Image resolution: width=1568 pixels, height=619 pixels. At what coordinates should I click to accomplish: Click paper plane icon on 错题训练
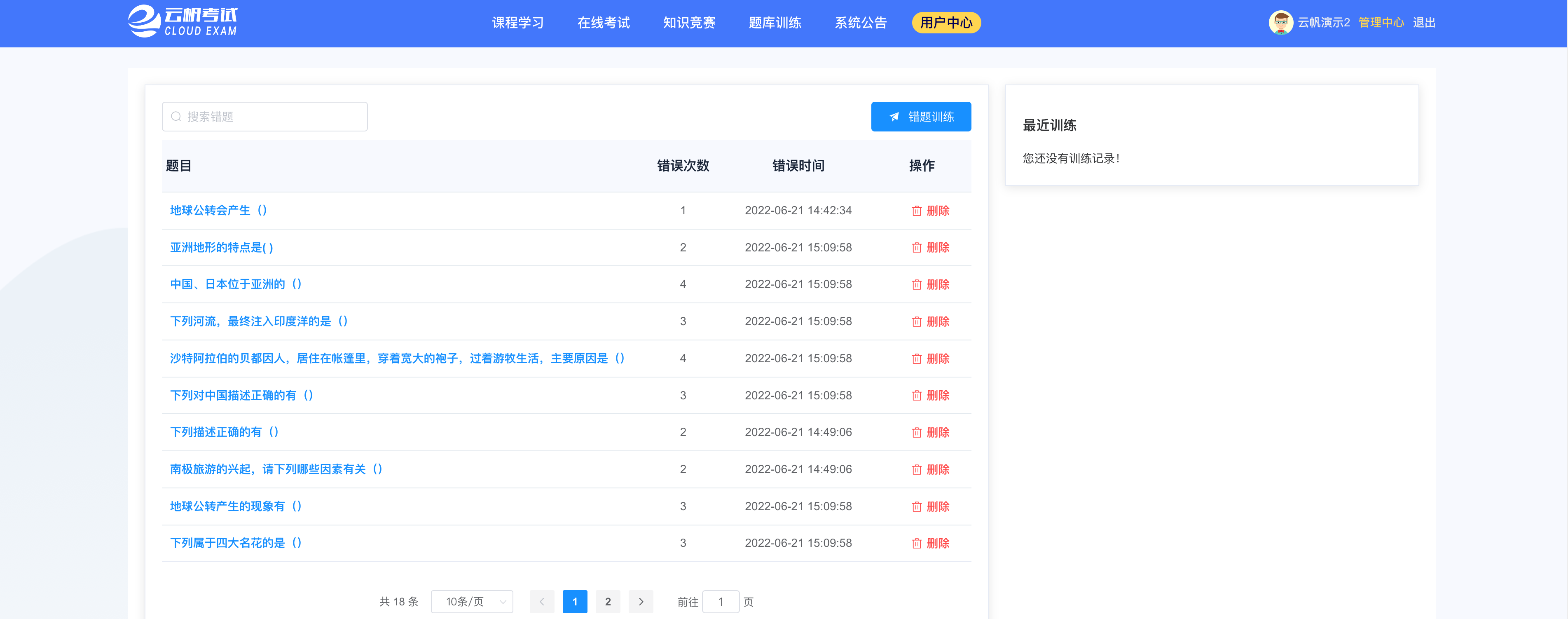click(894, 116)
